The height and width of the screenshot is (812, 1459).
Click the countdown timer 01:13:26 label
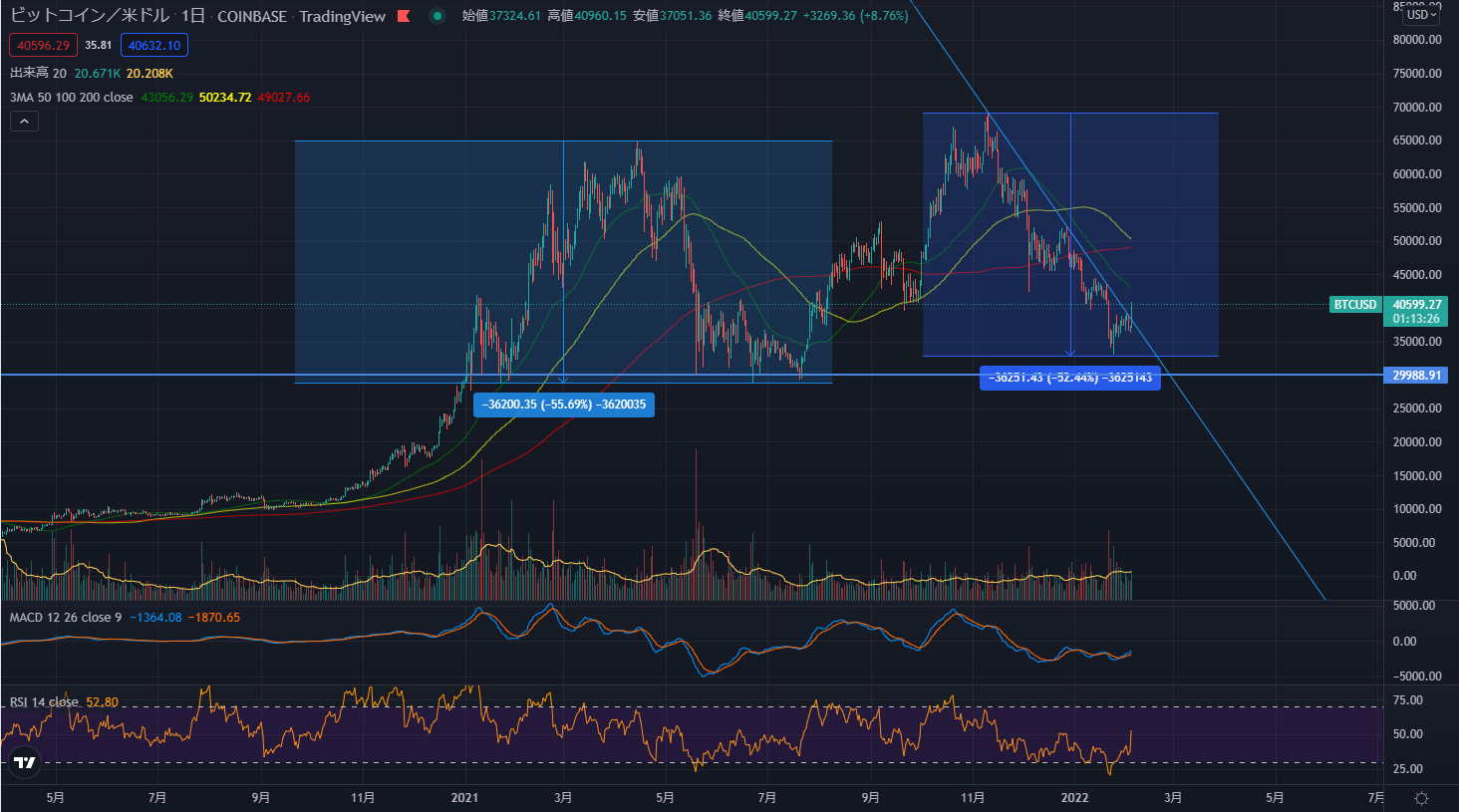pyautogui.click(x=1416, y=319)
